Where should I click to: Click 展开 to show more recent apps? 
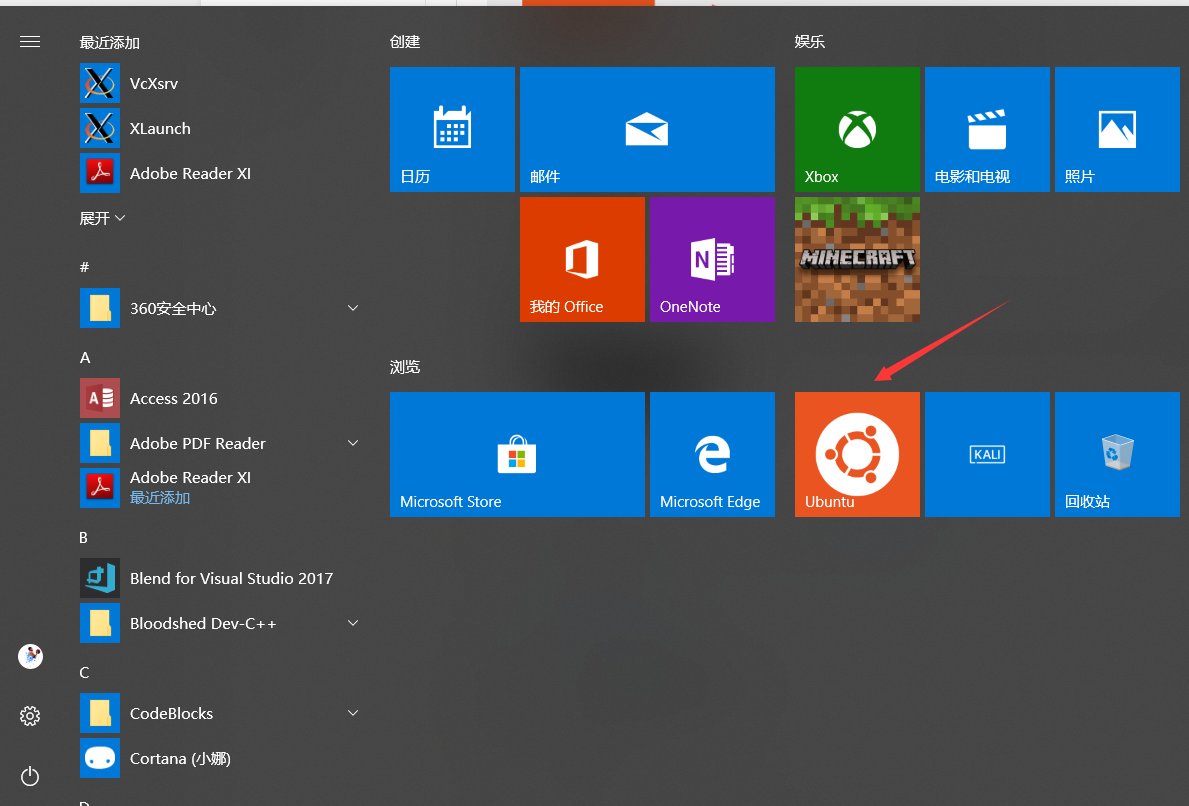(102, 218)
